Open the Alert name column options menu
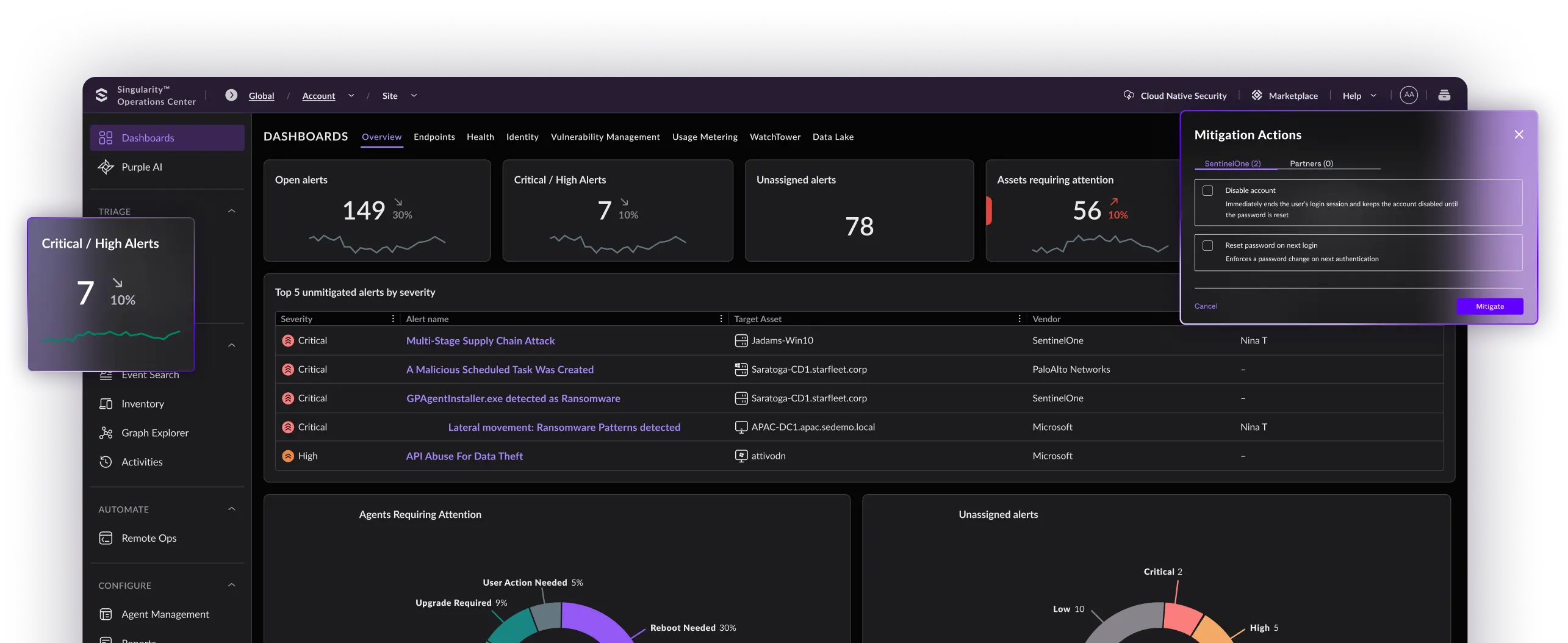Screen dimensions: 1568x643 tap(721, 319)
